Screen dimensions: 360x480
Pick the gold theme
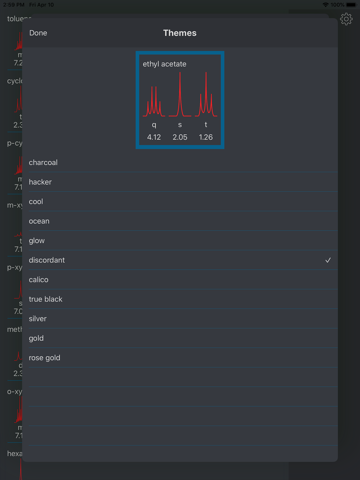pos(180,338)
